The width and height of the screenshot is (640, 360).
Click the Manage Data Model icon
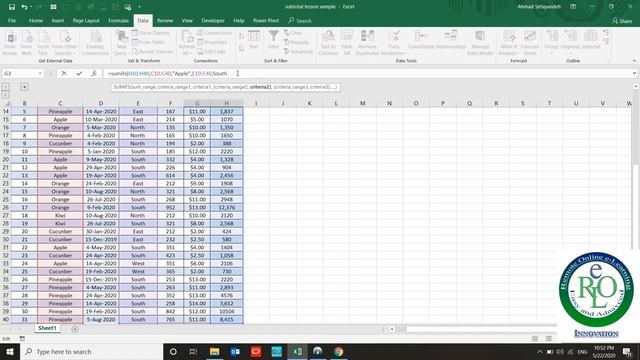(480, 43)
